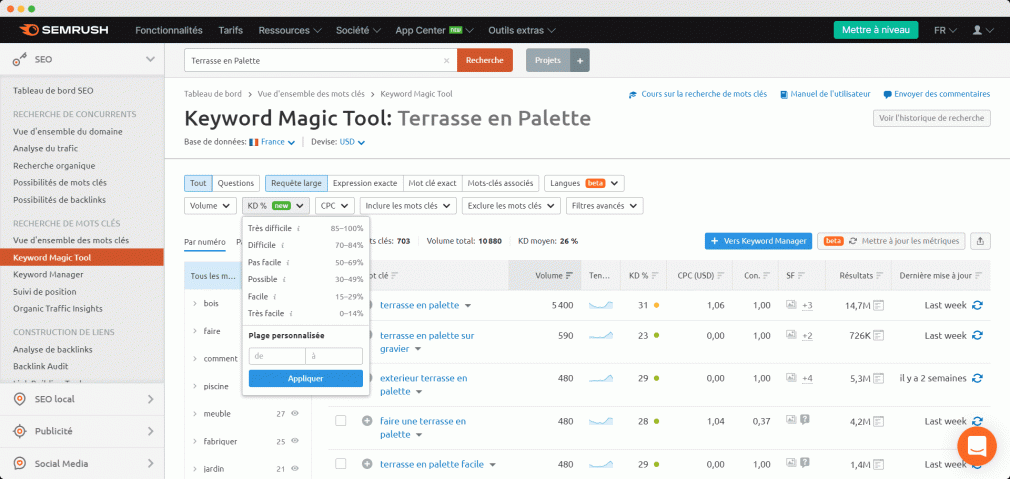Toggle eye icon for the jardin group
The height and width of the screenshot is (479, 1010).
click(x=295, y=469)
